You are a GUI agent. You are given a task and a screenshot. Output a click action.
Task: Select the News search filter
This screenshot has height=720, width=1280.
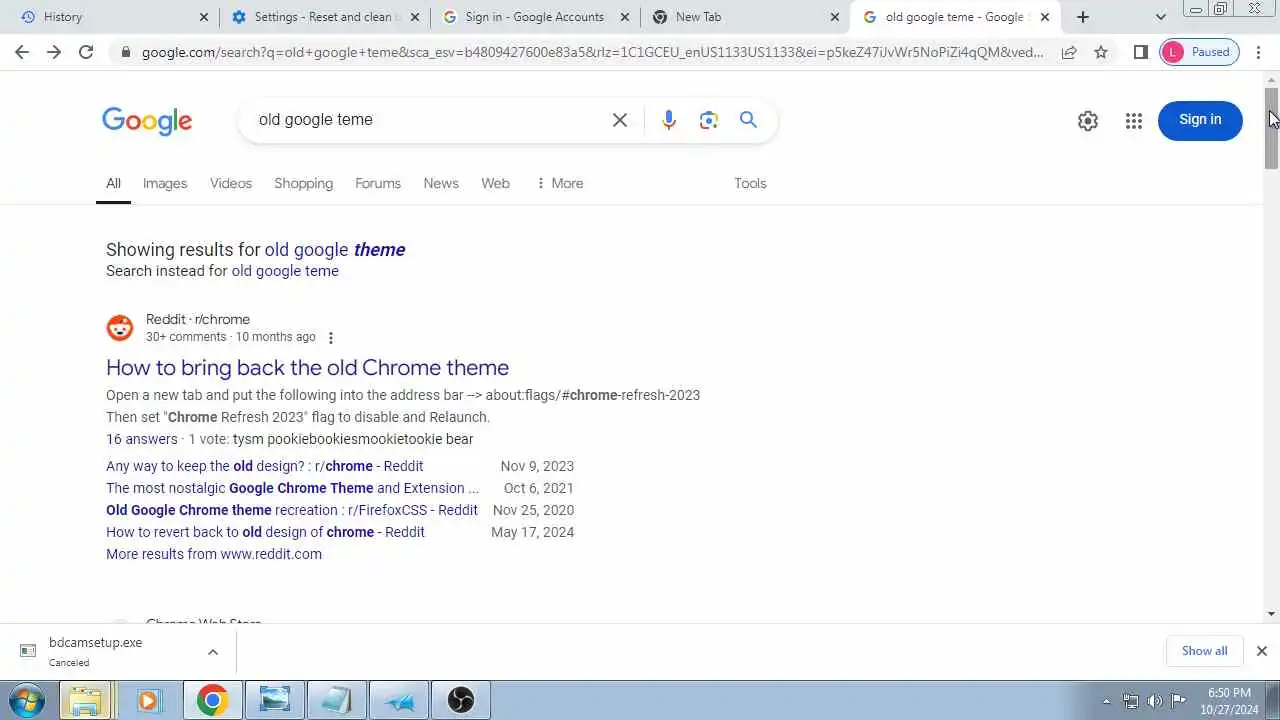441,183
